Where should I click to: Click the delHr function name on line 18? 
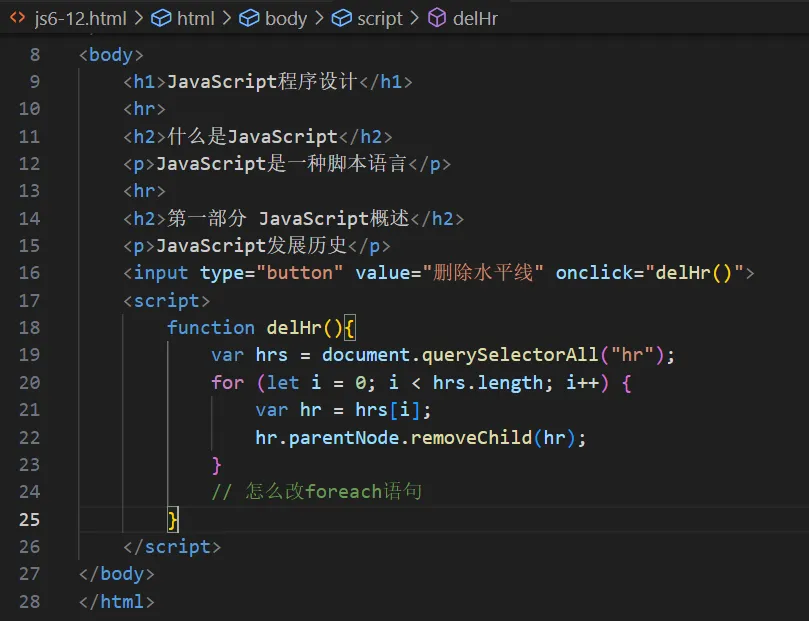click(294, 328)
